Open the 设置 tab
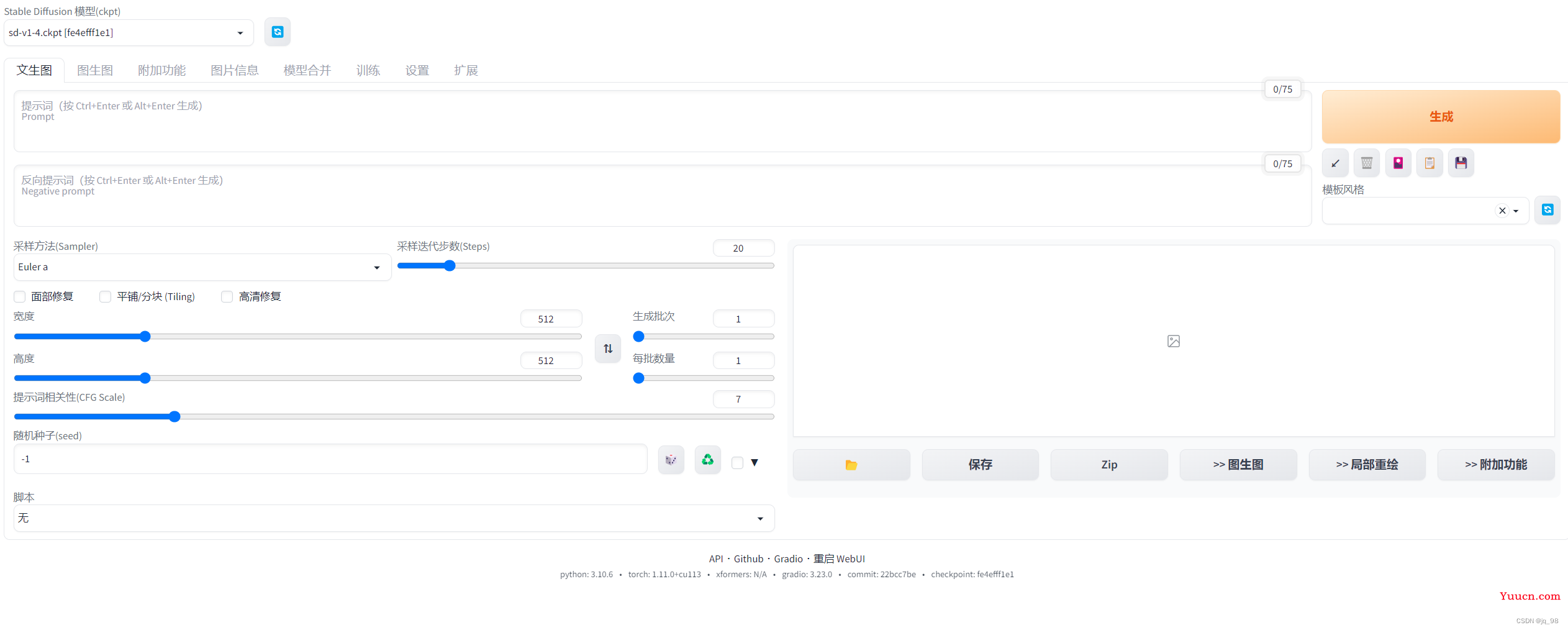Viewport: 1568px width, 630px height. pyautogui.click(x=417, y=70)
